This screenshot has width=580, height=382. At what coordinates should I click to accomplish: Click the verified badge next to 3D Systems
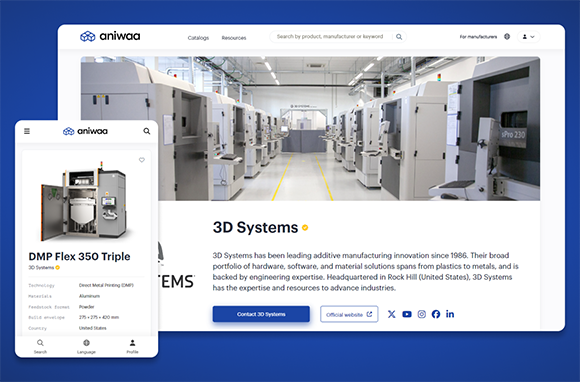coord(305,228)
